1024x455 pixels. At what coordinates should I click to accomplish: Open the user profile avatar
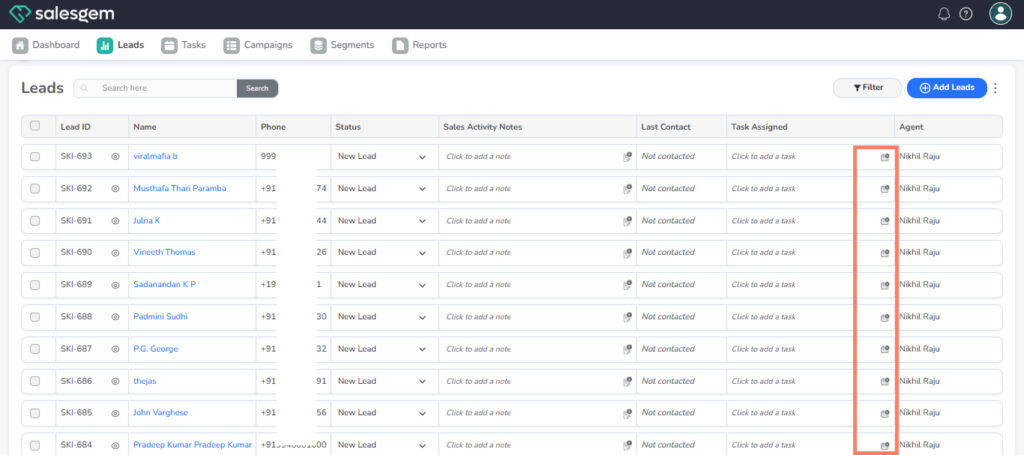[999, 13]
